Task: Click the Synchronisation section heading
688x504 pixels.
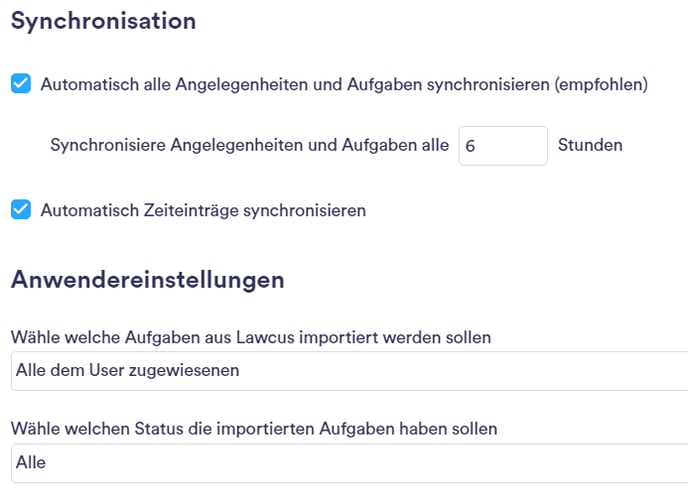Action: tap(104, 21)
